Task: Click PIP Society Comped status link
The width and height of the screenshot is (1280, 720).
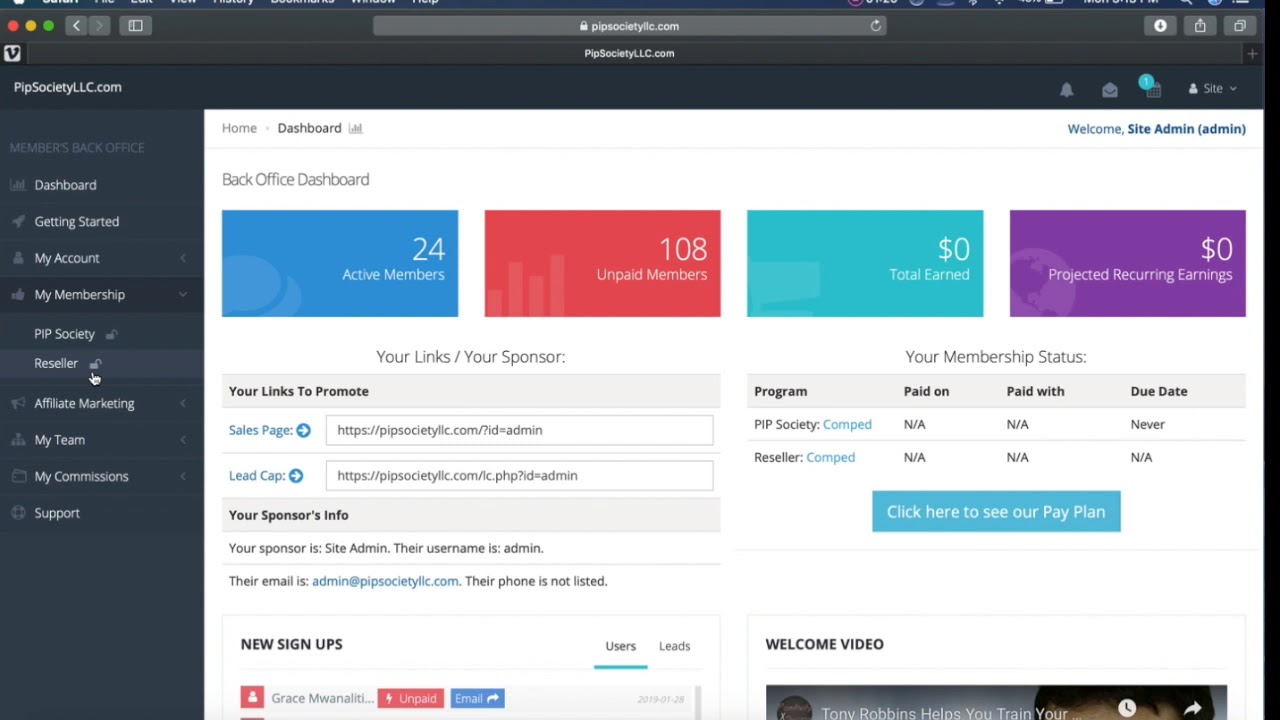Action: [847, 424]
